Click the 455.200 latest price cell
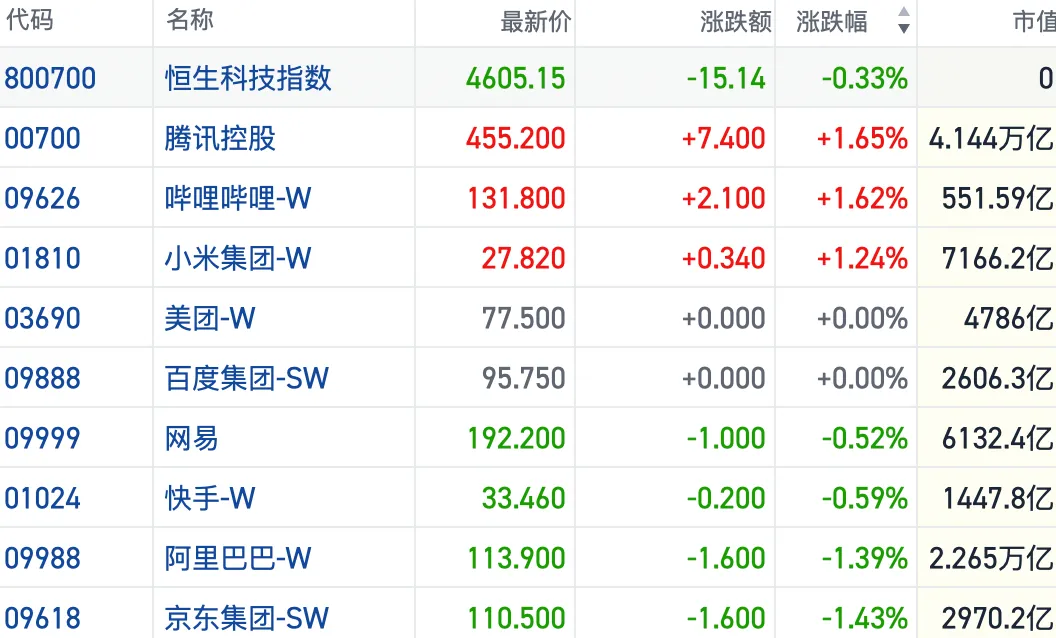 click(515, 138)
